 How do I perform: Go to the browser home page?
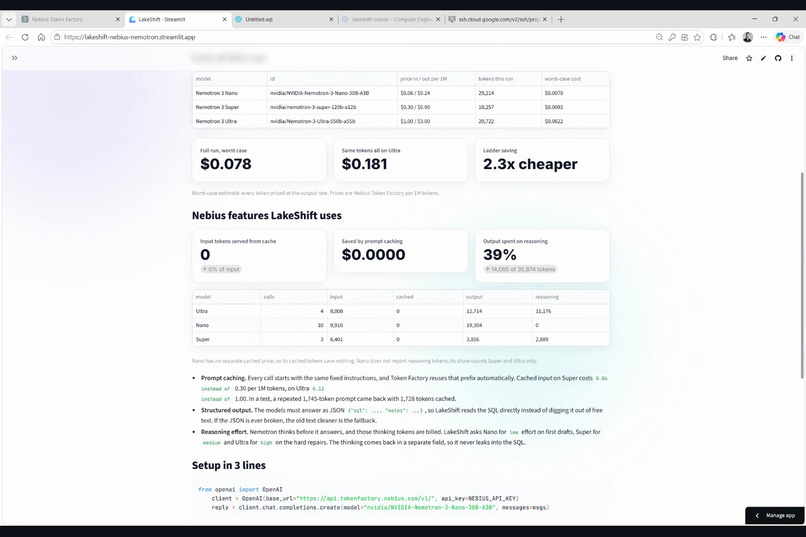41,37
